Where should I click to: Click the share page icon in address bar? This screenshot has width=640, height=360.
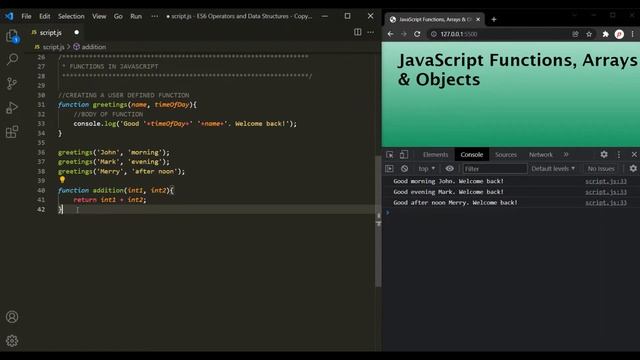coord(575,34)
